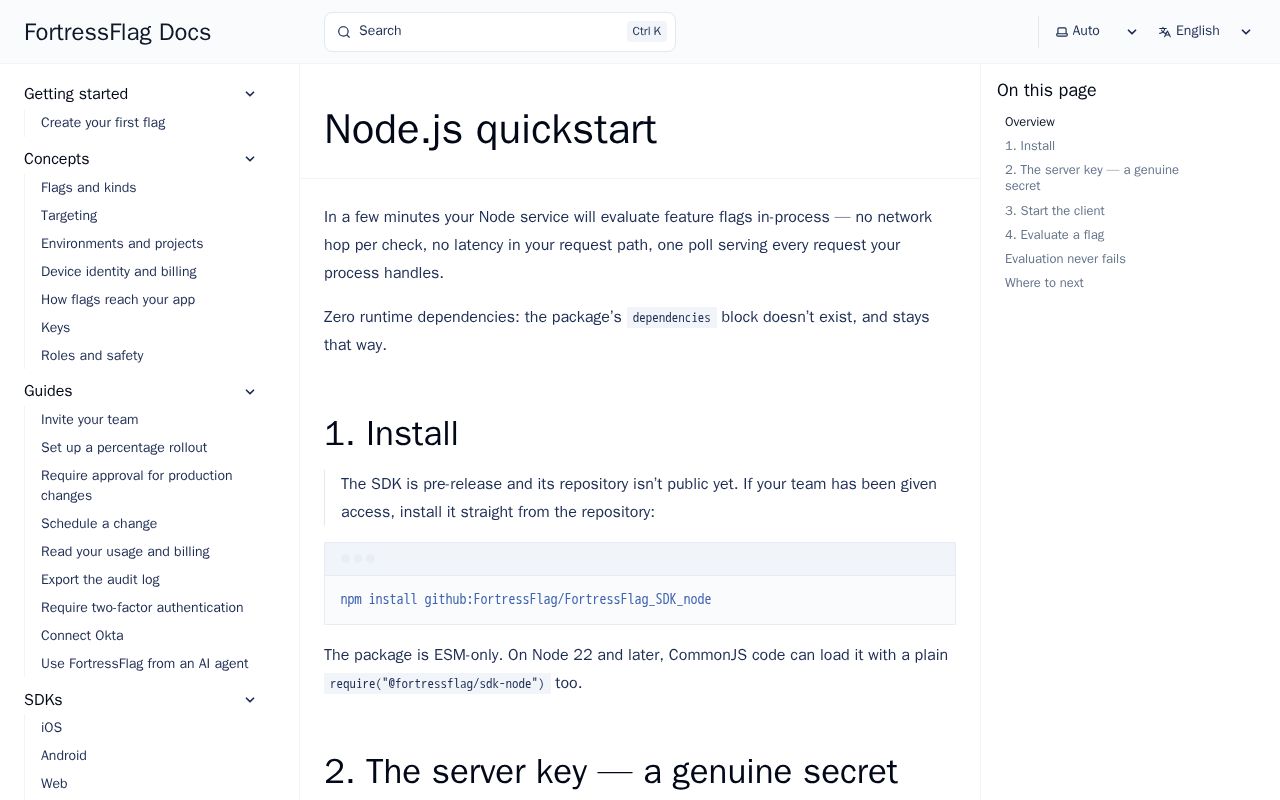
Task: Click the search magnifier icon
Action: pyautogui.click(x=344, y=32)
